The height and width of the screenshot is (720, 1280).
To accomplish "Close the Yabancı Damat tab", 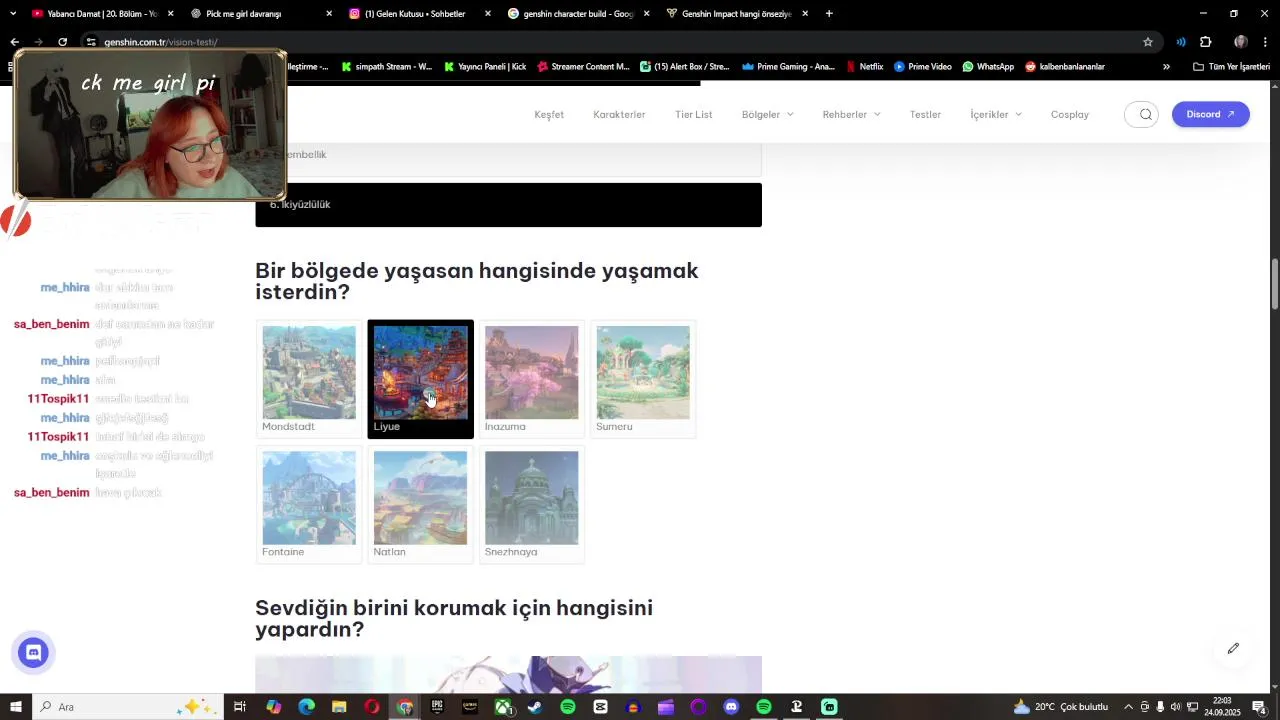I will coord(170,14).
